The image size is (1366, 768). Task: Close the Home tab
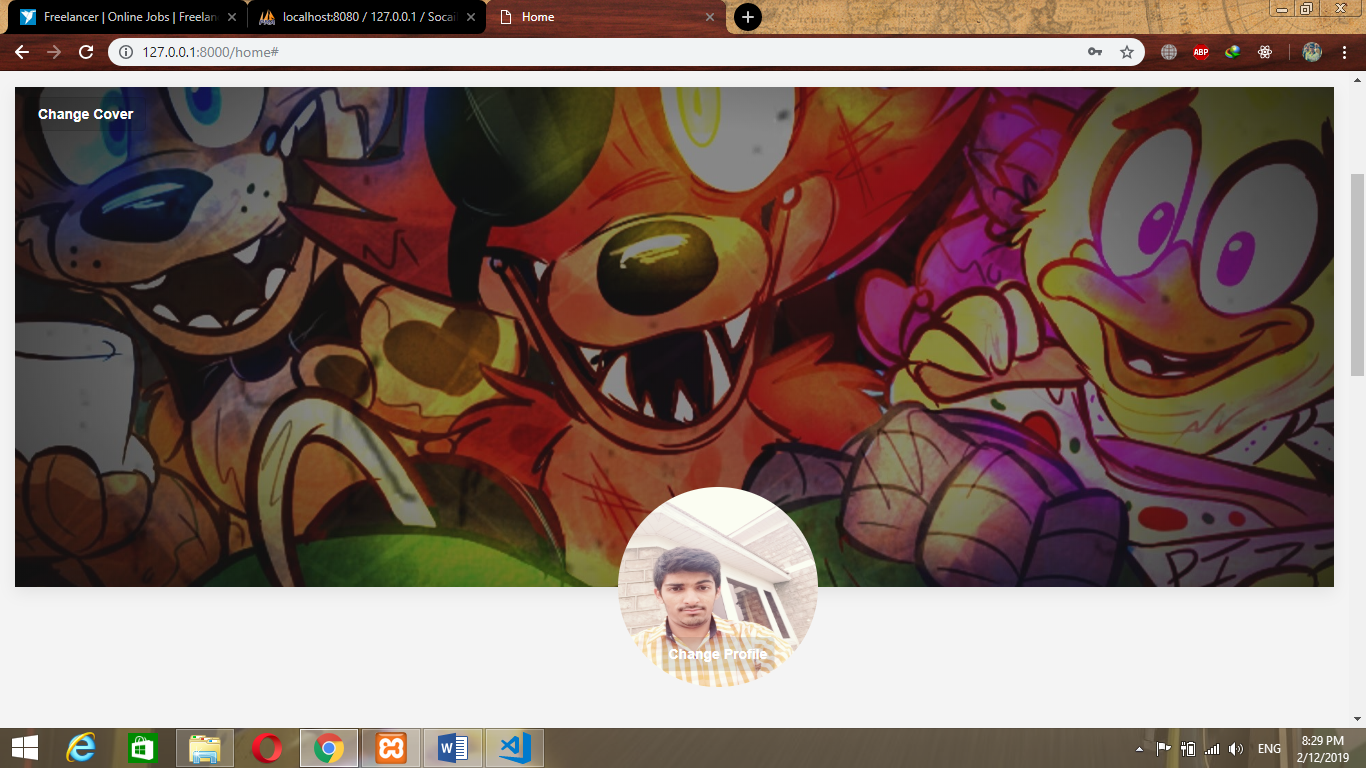click(710, 17)
